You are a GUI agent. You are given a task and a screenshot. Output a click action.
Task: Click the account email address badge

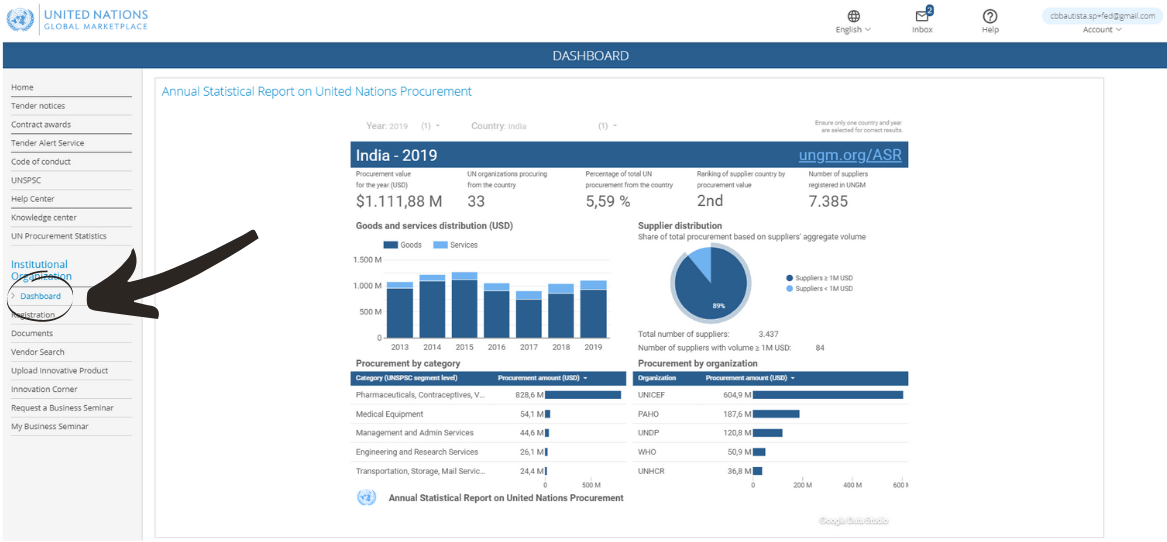click(x=1102, y=16)
